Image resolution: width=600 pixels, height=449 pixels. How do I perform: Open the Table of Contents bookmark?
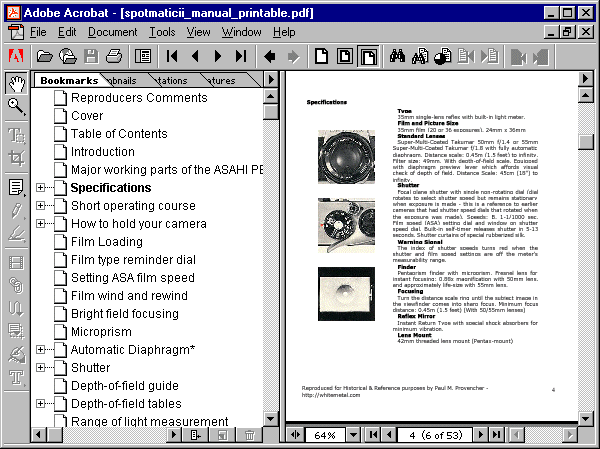119,134
